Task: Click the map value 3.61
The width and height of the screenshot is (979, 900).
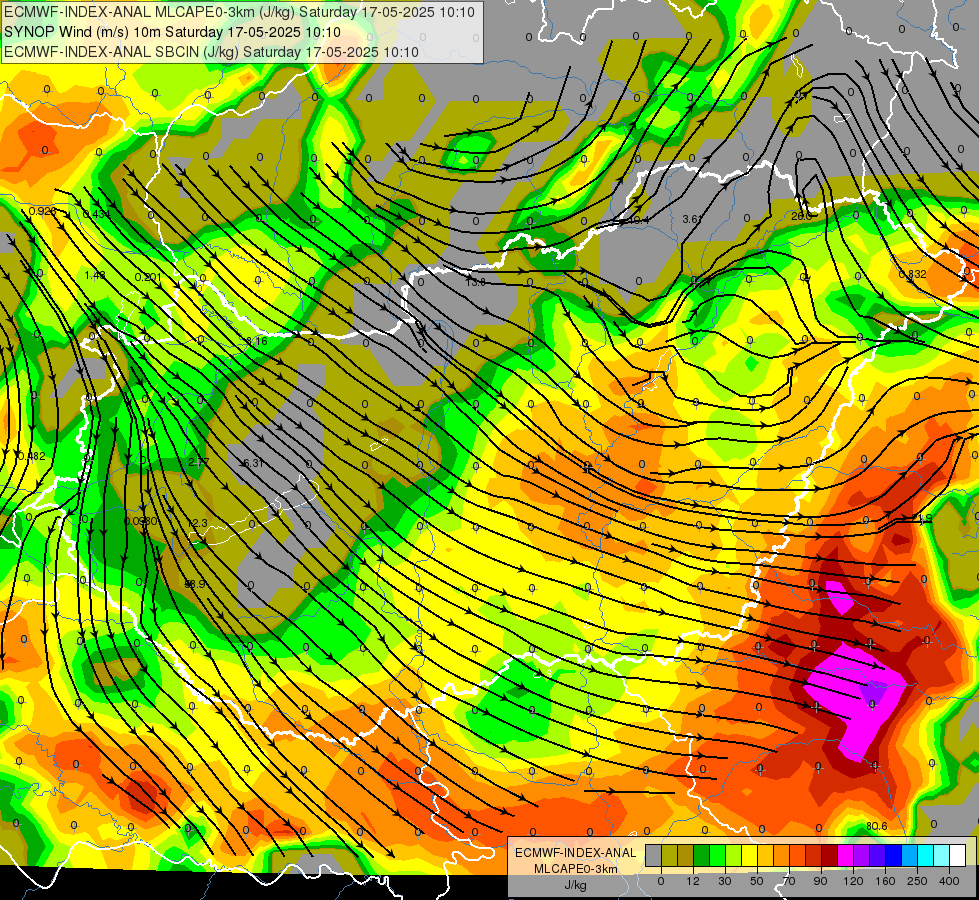Action: [692, 219]
